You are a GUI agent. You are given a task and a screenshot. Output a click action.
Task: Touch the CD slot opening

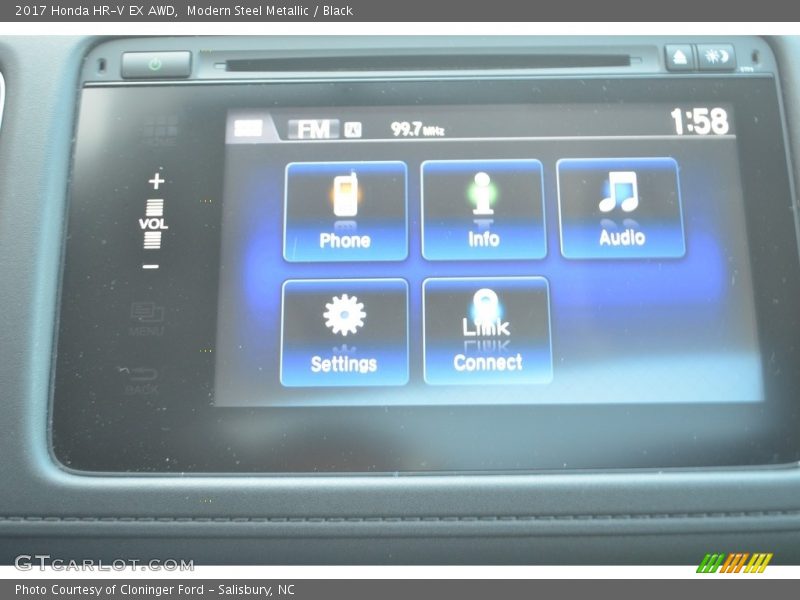coord(428,63)
